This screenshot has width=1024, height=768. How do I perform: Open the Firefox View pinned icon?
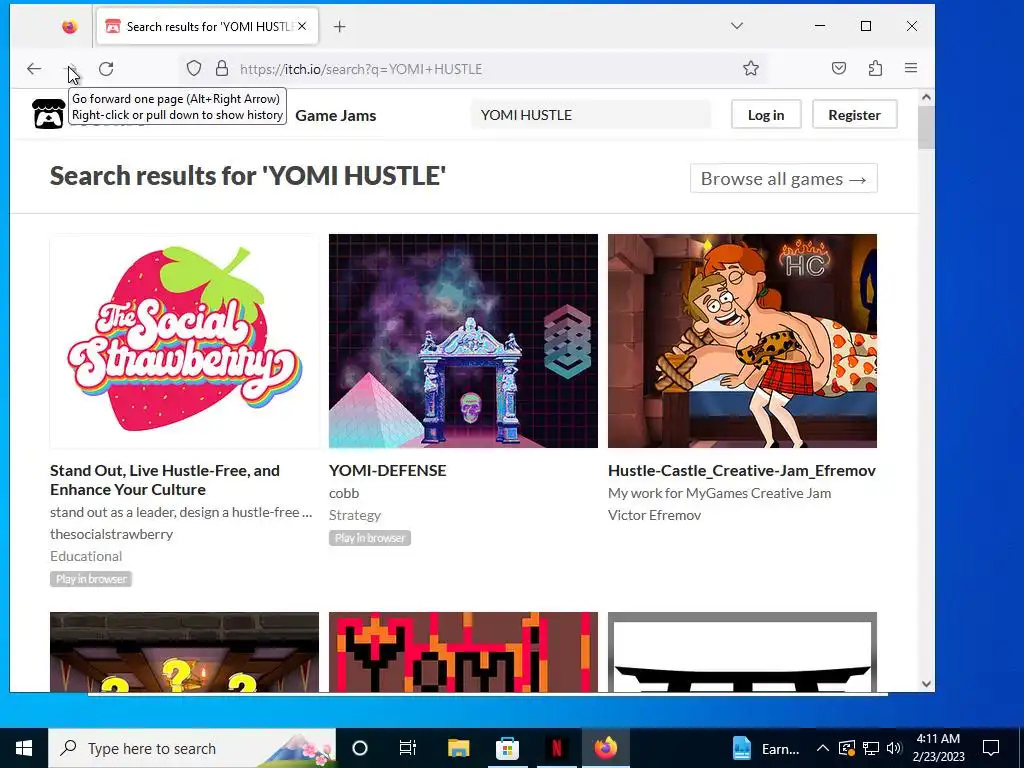(x=69, y=27)
